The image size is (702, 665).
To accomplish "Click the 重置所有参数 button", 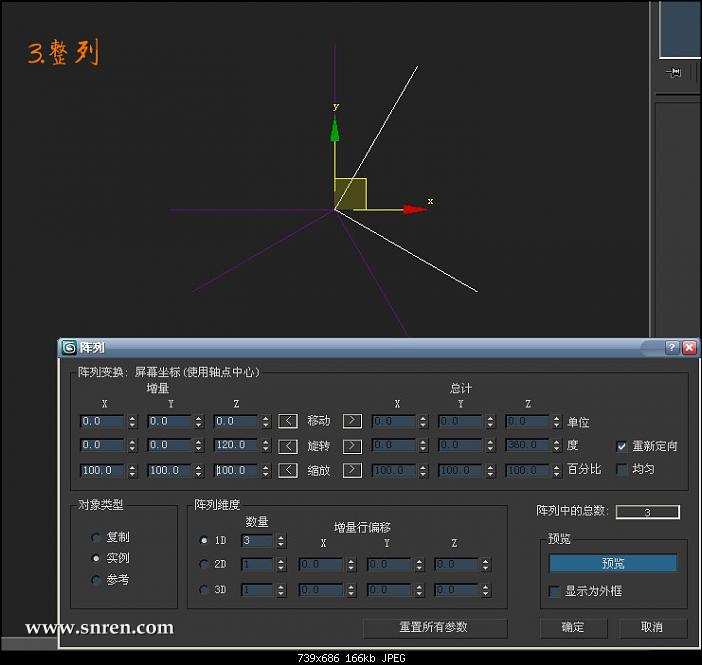I will tap(434, 628).
